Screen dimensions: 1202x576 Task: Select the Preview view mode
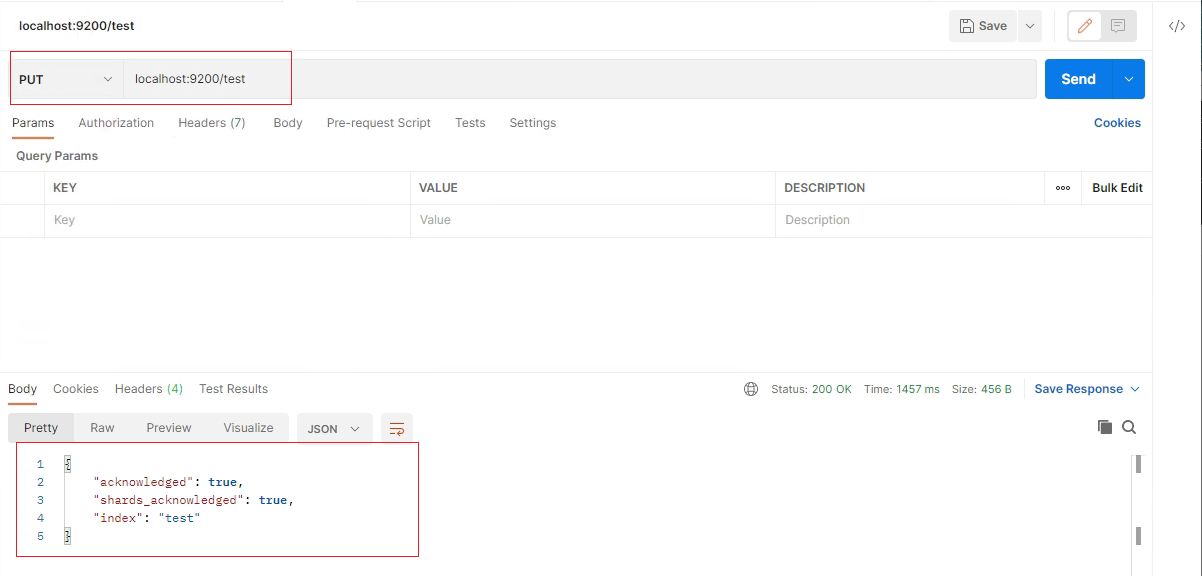(x=169, y=428)
